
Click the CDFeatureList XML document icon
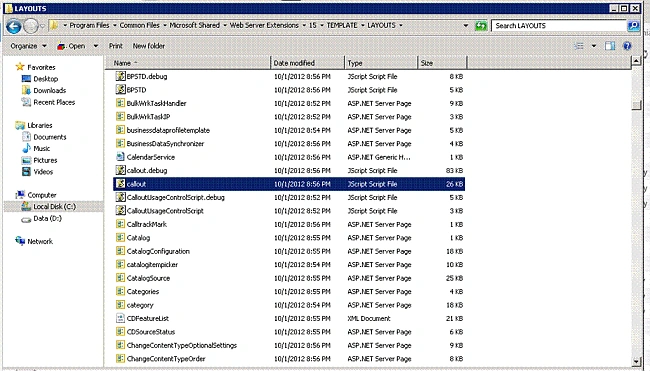(120, 318)
